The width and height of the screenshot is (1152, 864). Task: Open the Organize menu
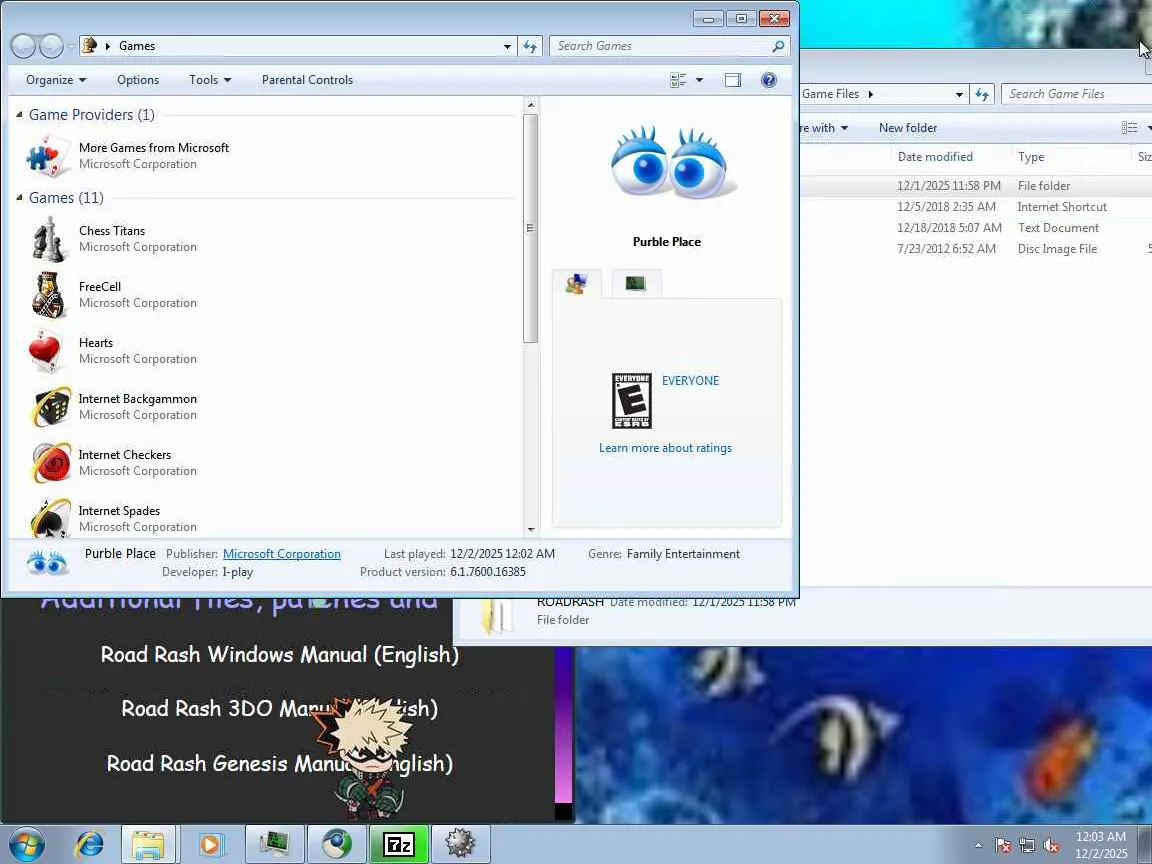56,80
